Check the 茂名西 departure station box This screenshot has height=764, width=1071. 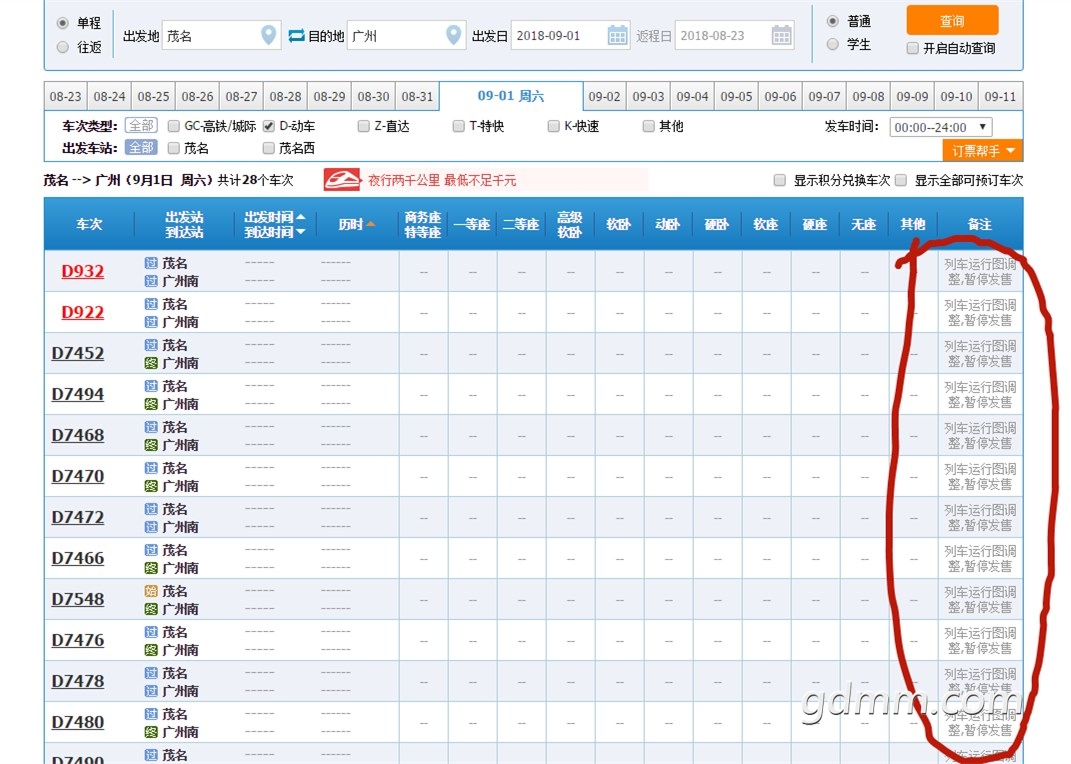click(268, 148)
